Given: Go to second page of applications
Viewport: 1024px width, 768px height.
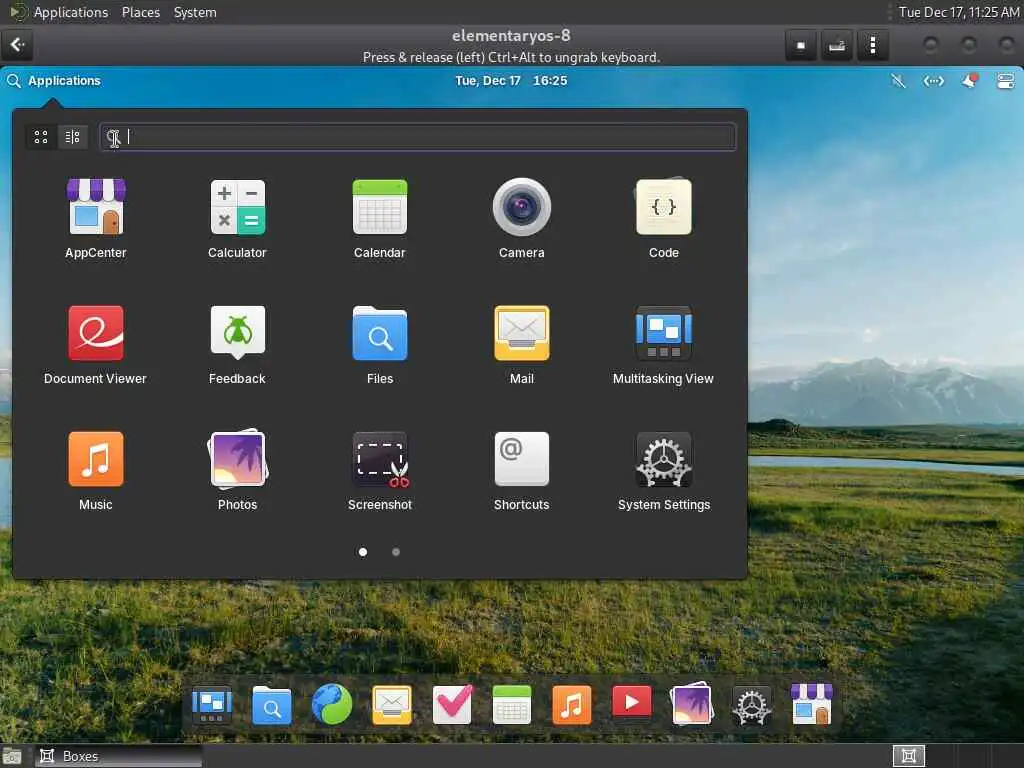Looking at the screenshot, I should (396, 552).
